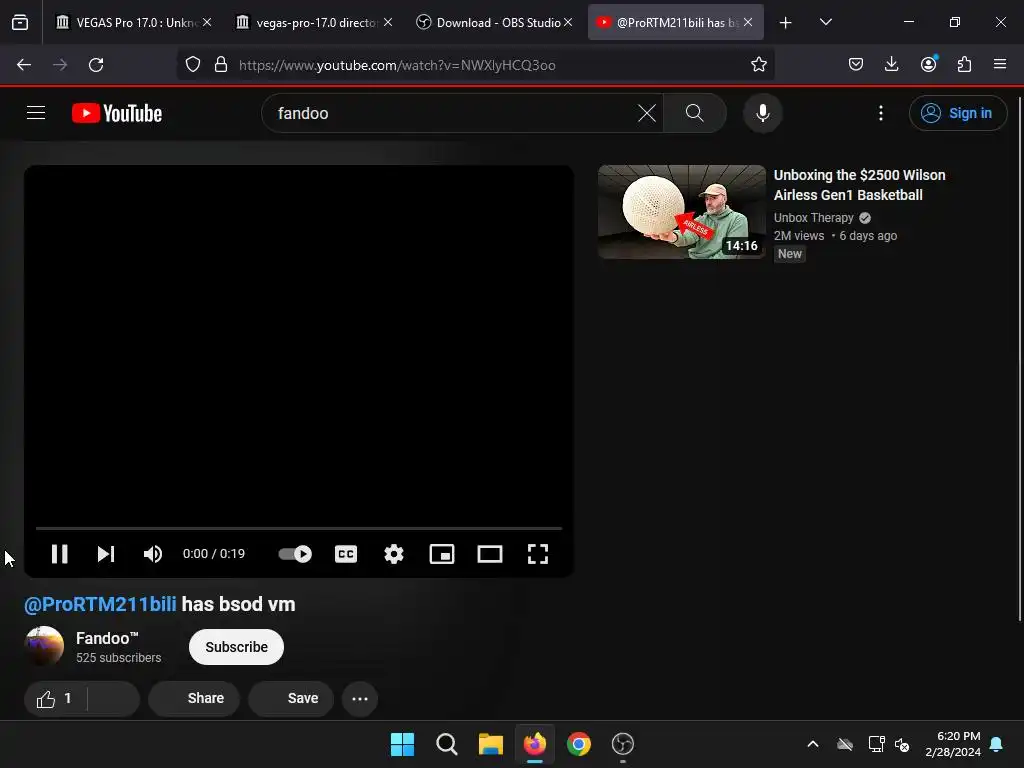Open the notification bell
Viewport: 1024px width, 768px height.
pos(997,744)
